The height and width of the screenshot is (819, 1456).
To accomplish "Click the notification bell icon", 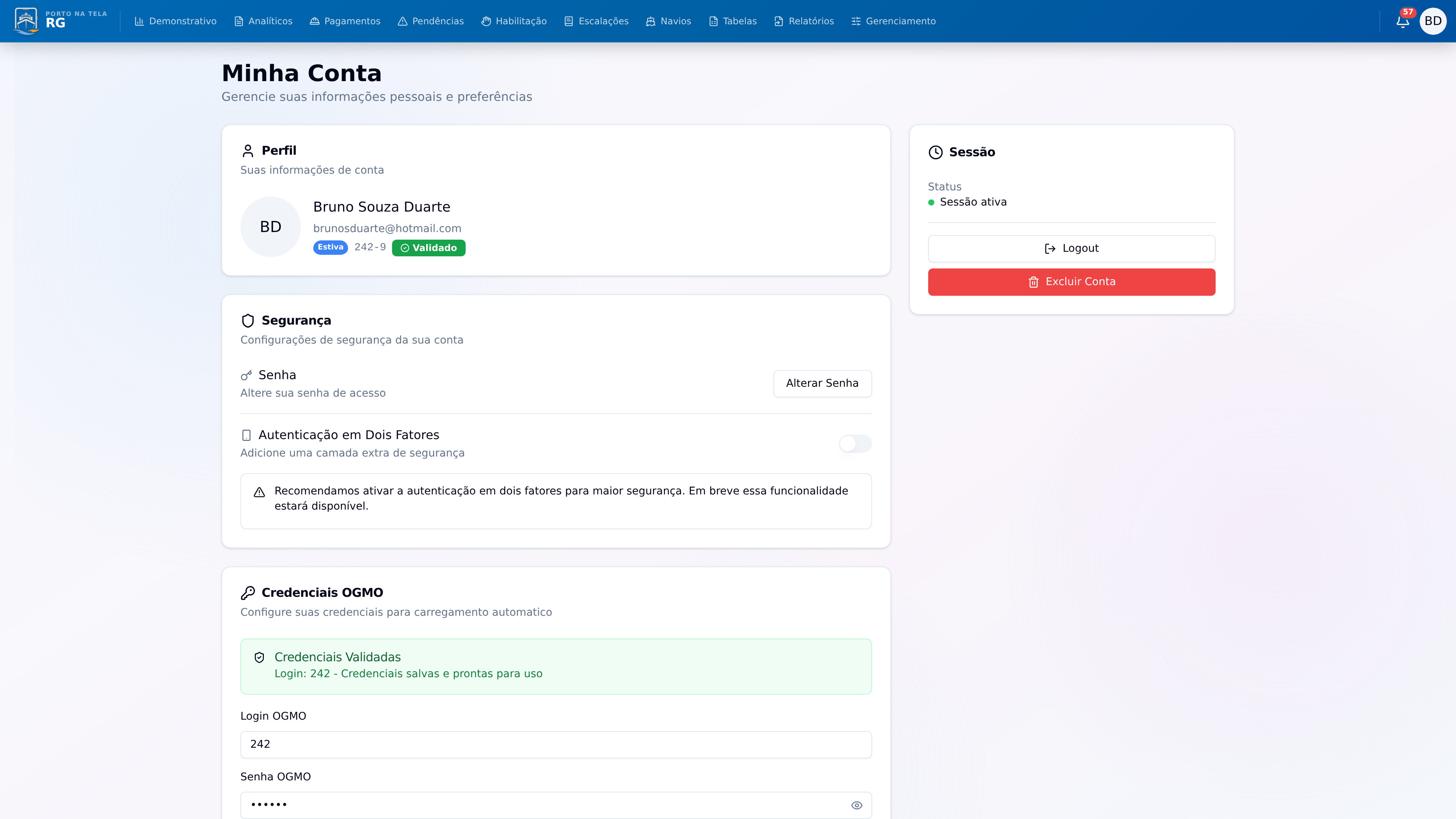I will point(1402,22).
